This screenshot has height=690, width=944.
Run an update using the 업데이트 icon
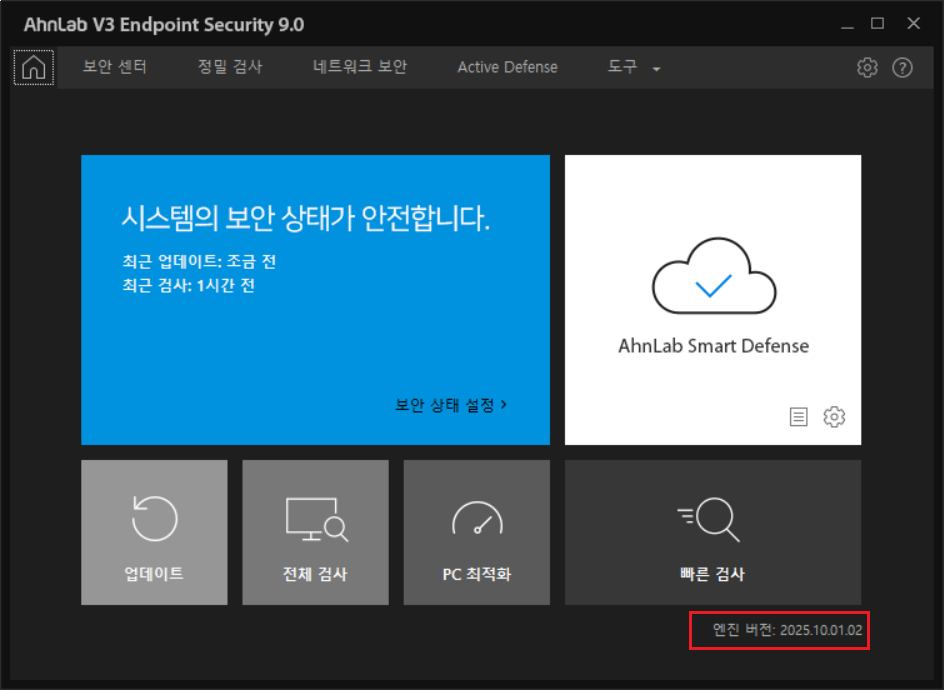tap(154, 519)
